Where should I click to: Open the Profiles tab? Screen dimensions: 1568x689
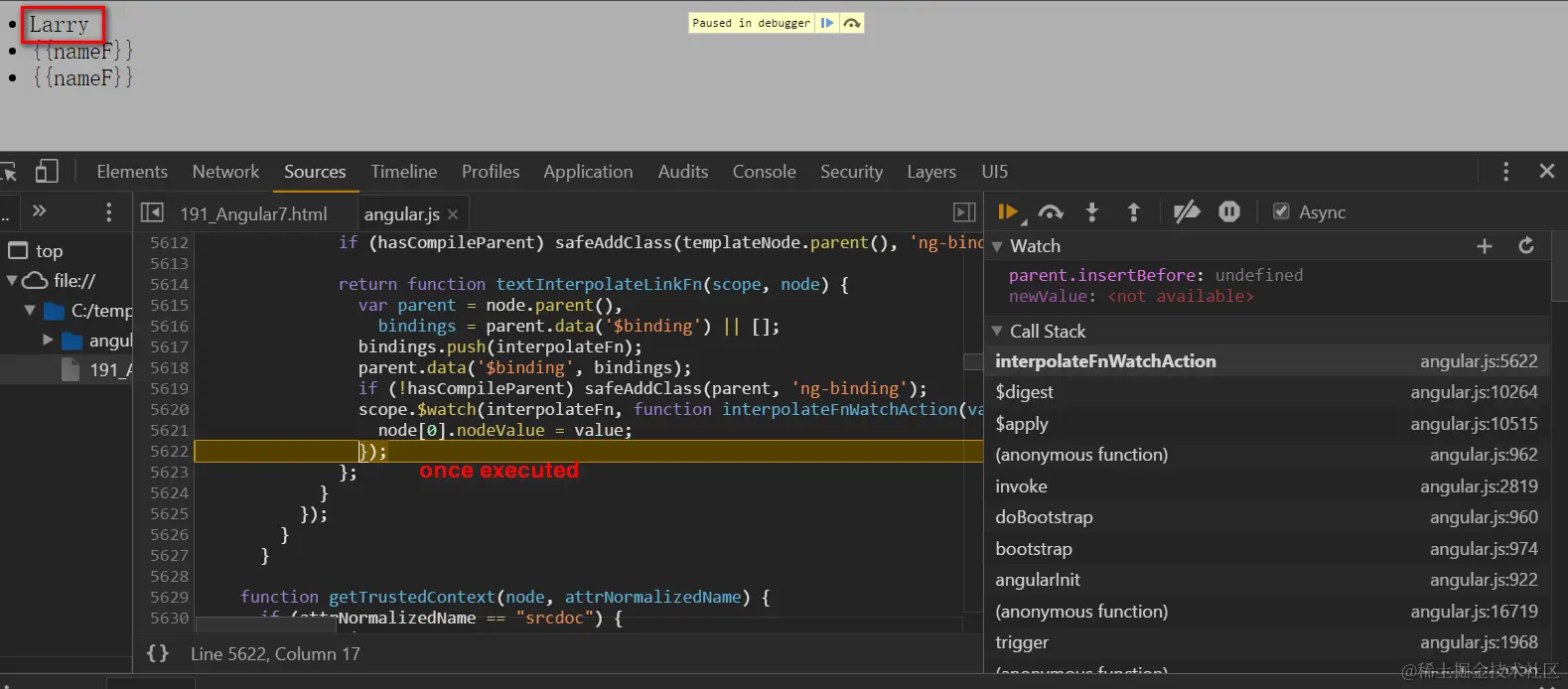click(x=491, y=172)
